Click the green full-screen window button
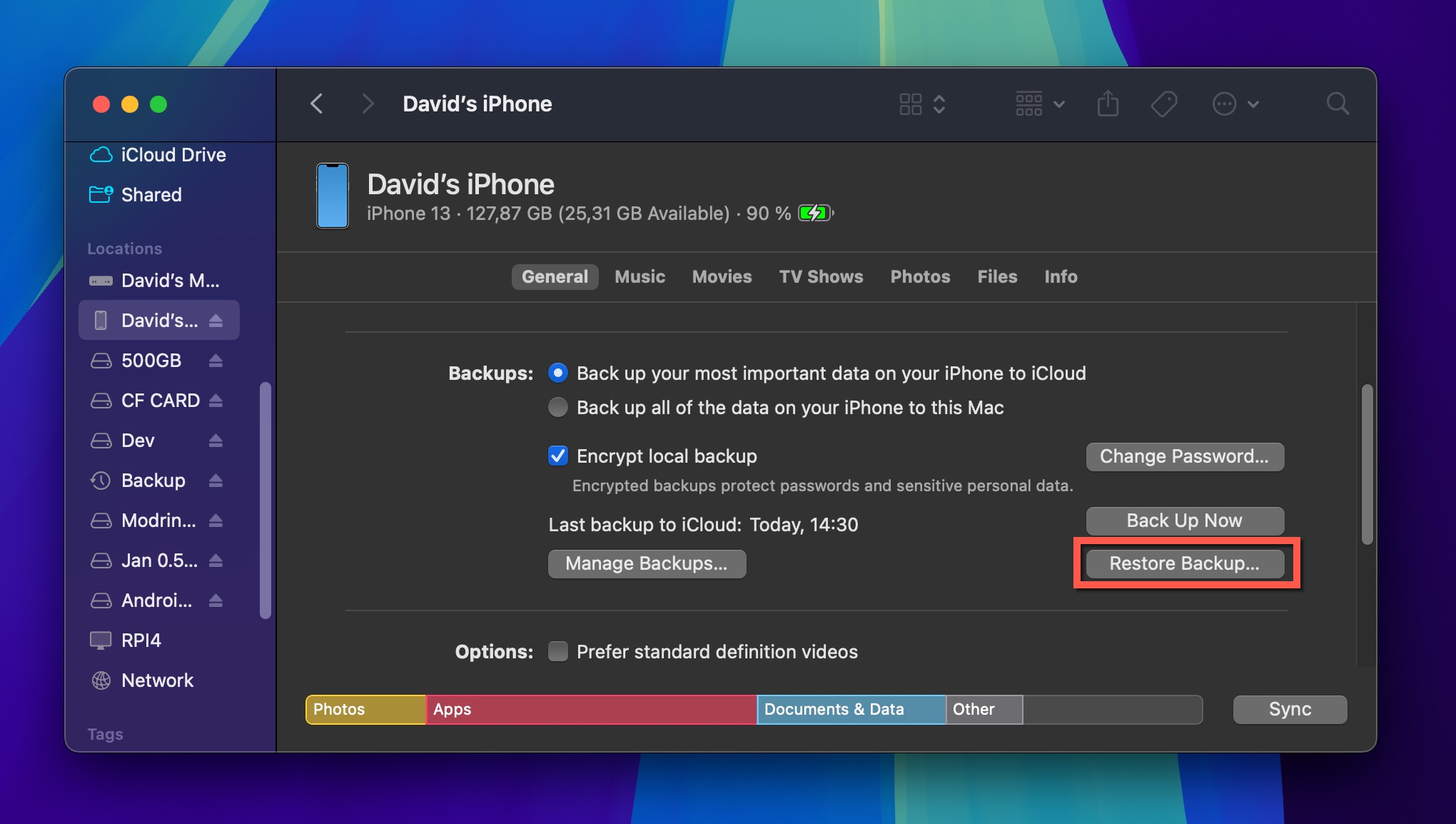Screen dimensions: 1456x824 [158, 104]
